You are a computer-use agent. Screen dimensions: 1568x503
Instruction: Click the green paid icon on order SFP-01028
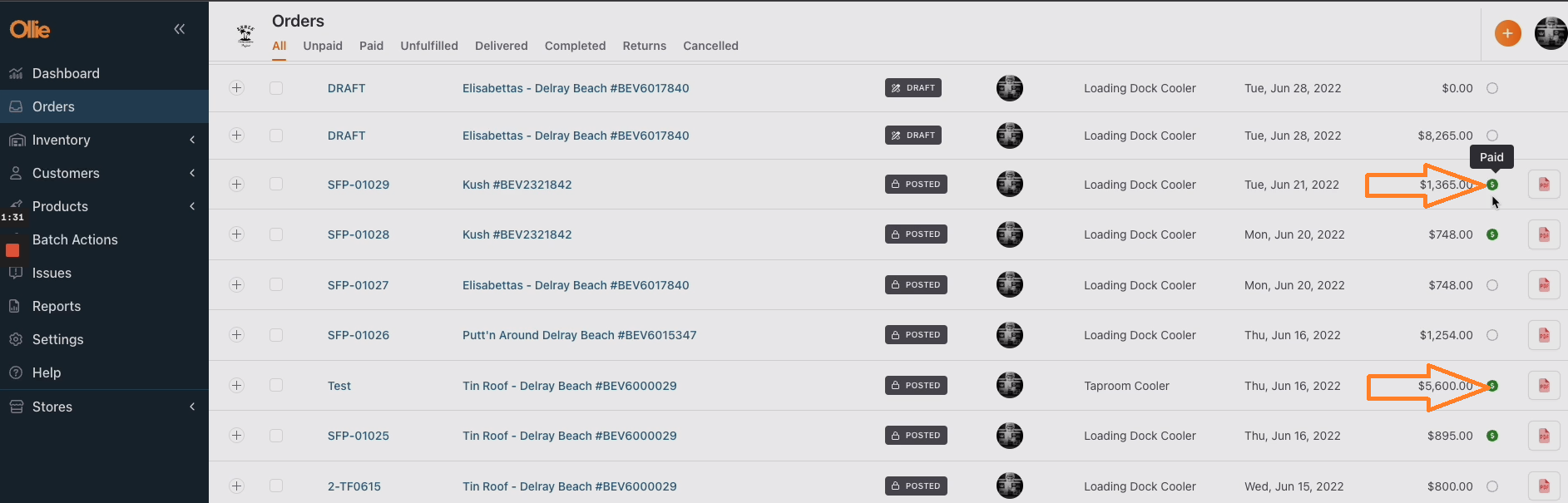pyautogui.click(x=1492, y=234)
